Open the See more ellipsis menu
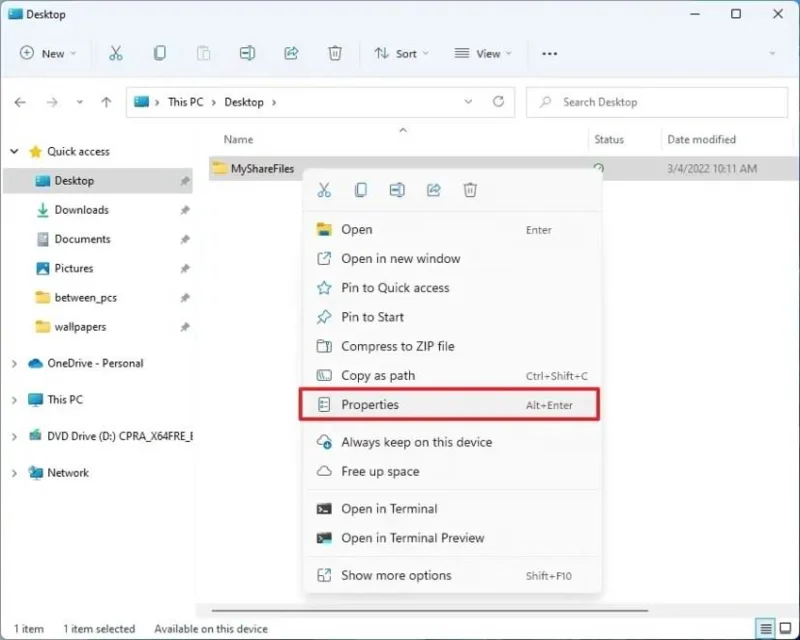Screen dimensions: 800x640 [x=549, y=54]
